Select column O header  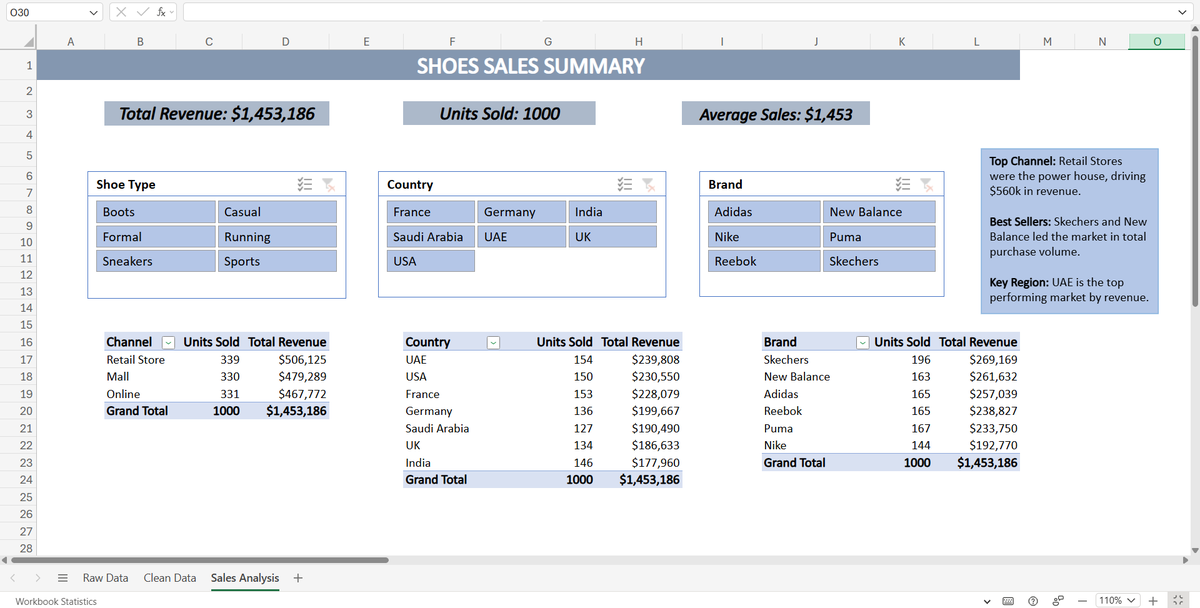click(x=1157, y=41)
